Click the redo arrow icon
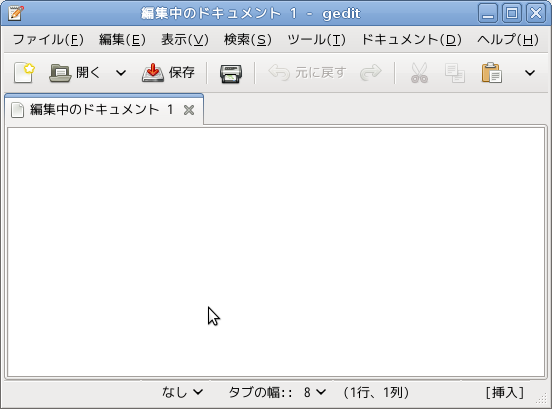The image size is (552, 409). (x=371, y=72)
